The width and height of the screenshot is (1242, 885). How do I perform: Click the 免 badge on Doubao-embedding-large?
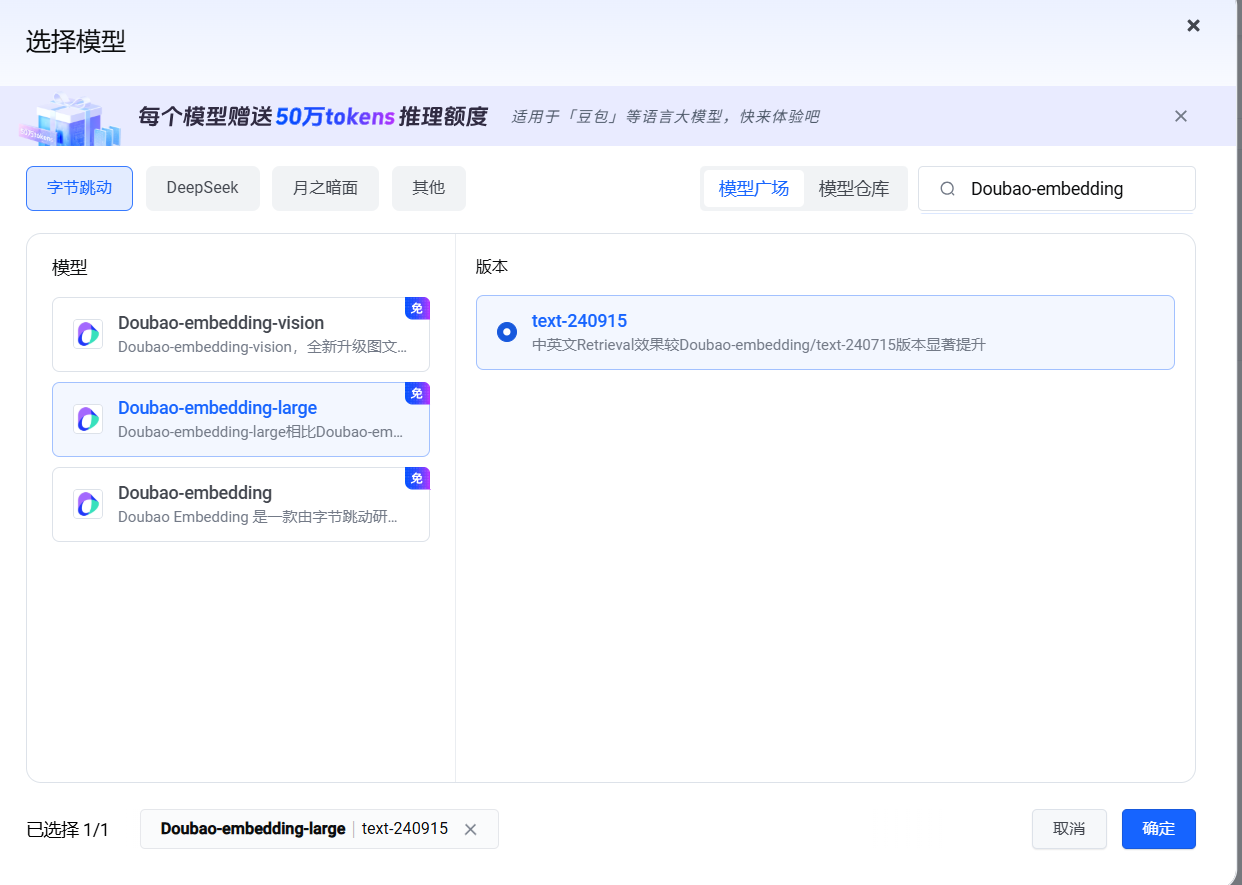pos(417,393)
